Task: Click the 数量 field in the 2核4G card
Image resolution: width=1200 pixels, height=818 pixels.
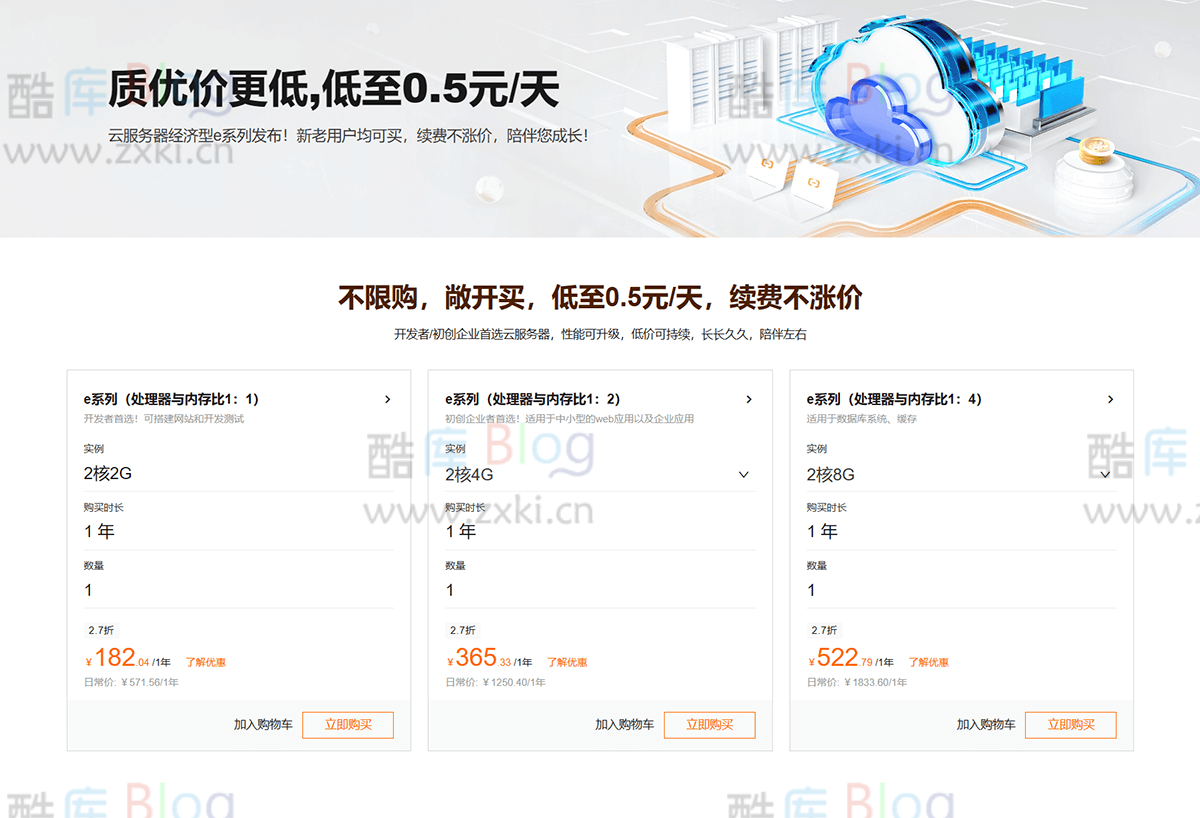Action: (x=600, y=590)
